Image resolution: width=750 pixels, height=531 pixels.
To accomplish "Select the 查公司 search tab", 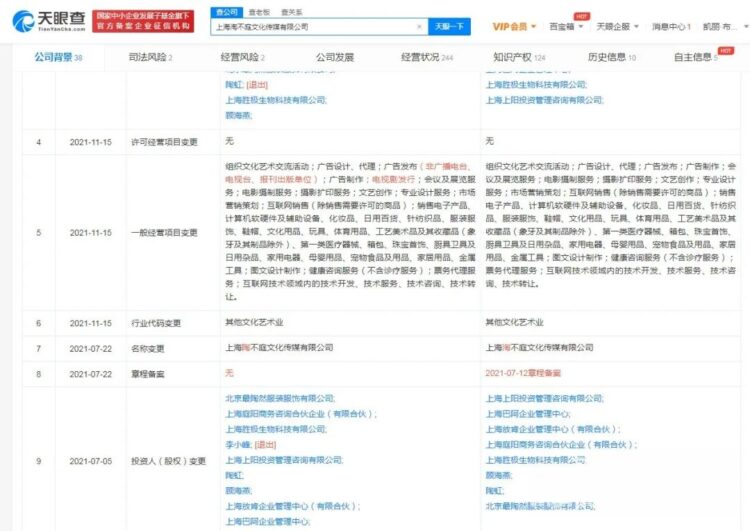I will (227, 12).
